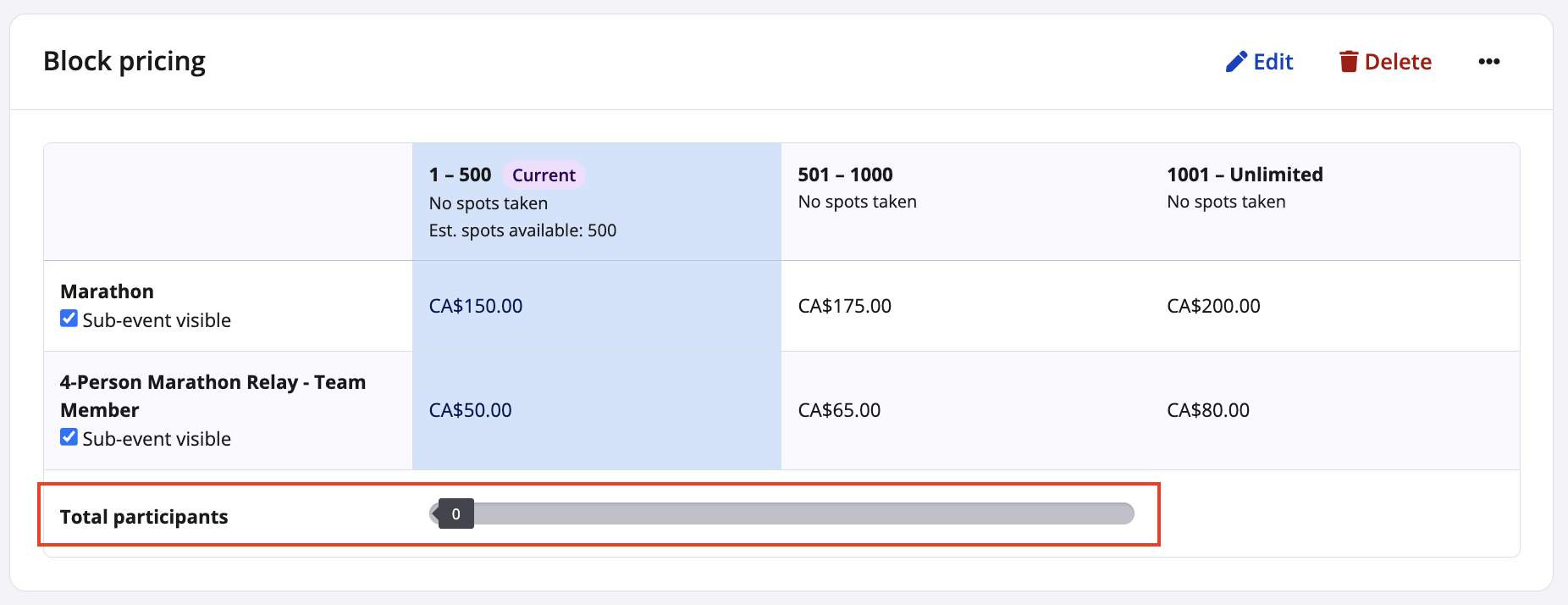Click the Current badge
1568x605 pixels.
[544, 175]
